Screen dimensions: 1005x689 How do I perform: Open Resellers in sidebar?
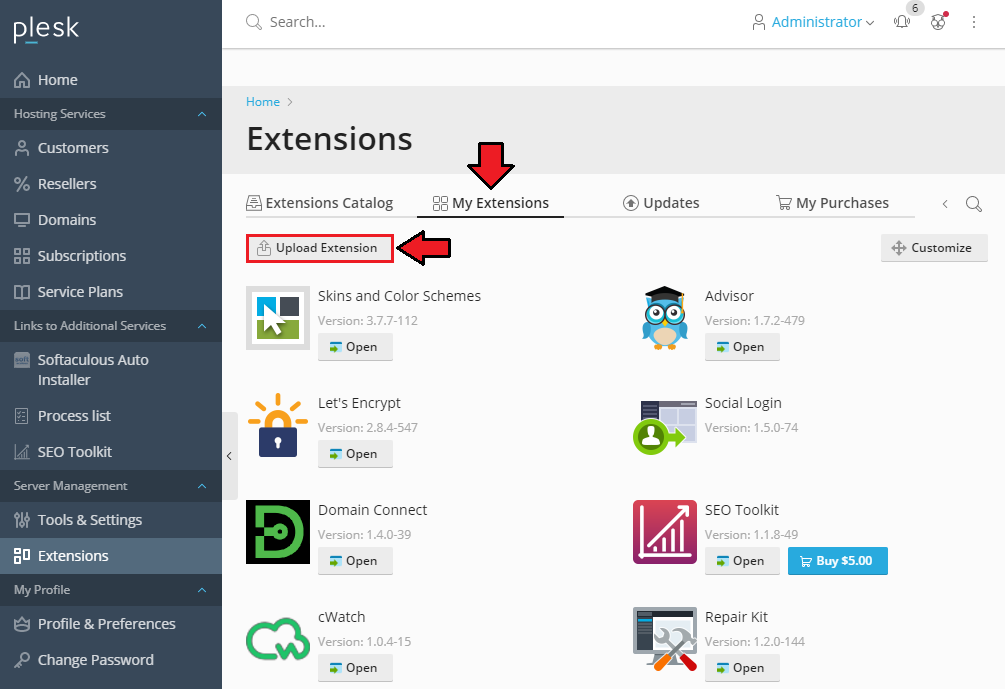(111, 184)
